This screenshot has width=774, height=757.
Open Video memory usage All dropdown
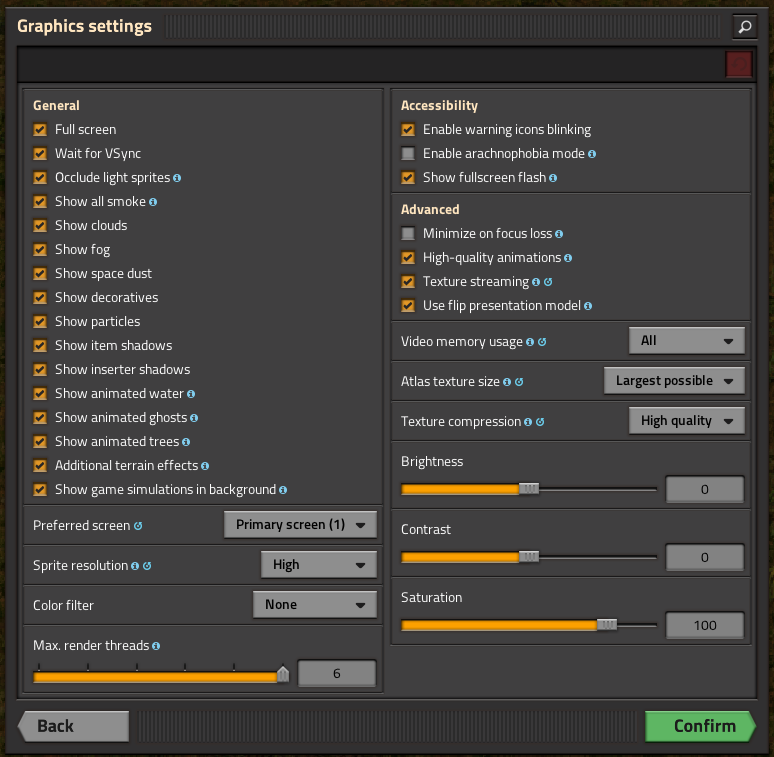point(687,341)
